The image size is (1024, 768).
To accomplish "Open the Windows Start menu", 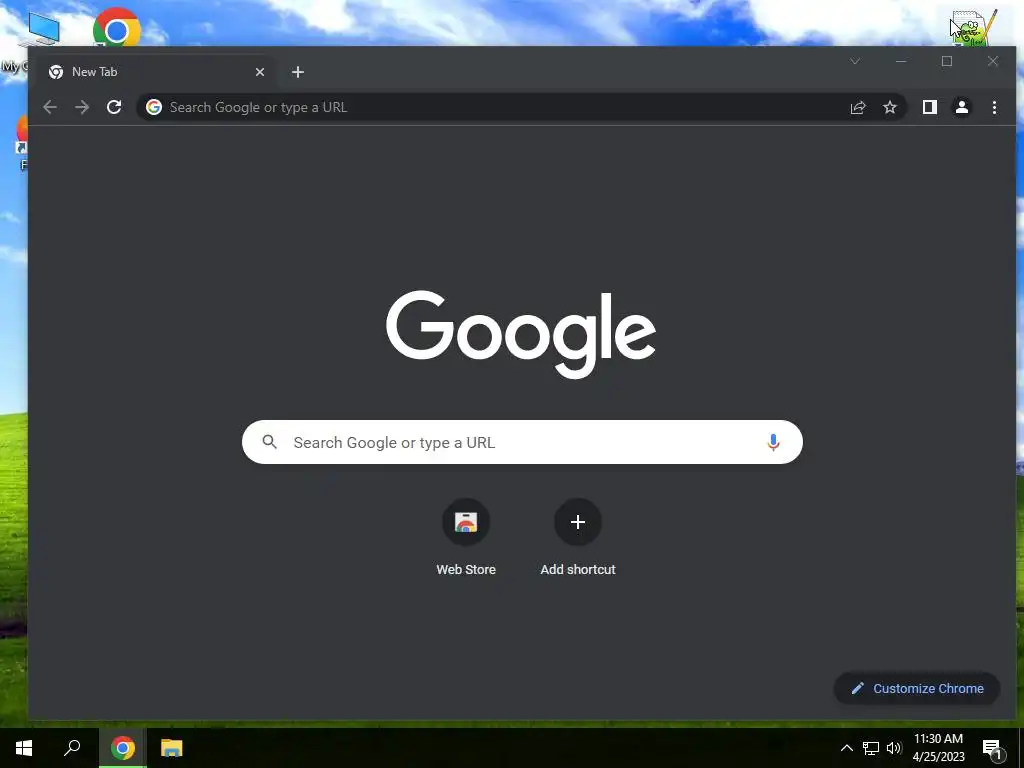I will pos(24,748).
